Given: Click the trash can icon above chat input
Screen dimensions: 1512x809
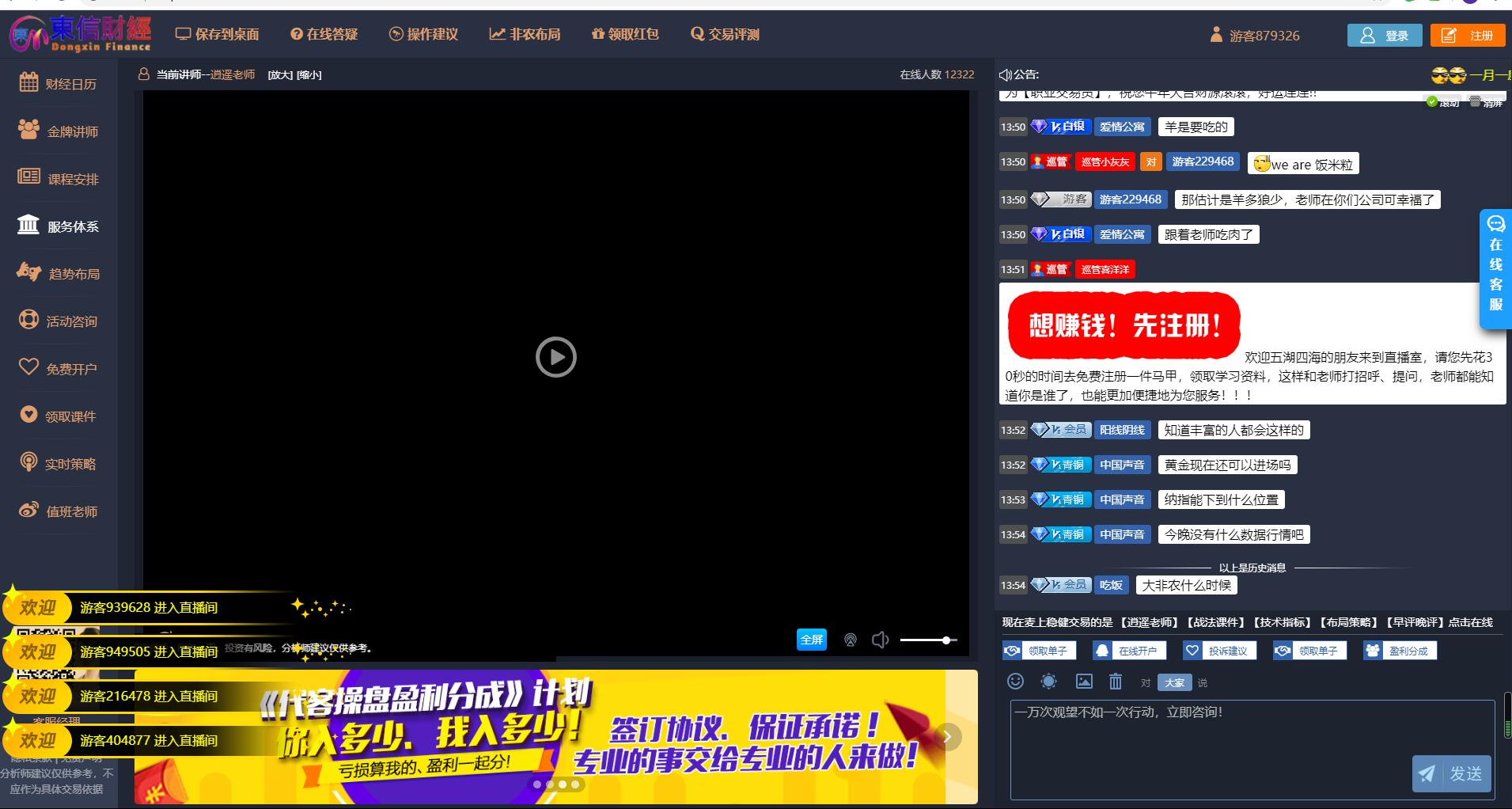Looking at the screenshot, I should tap(1116, 682).
